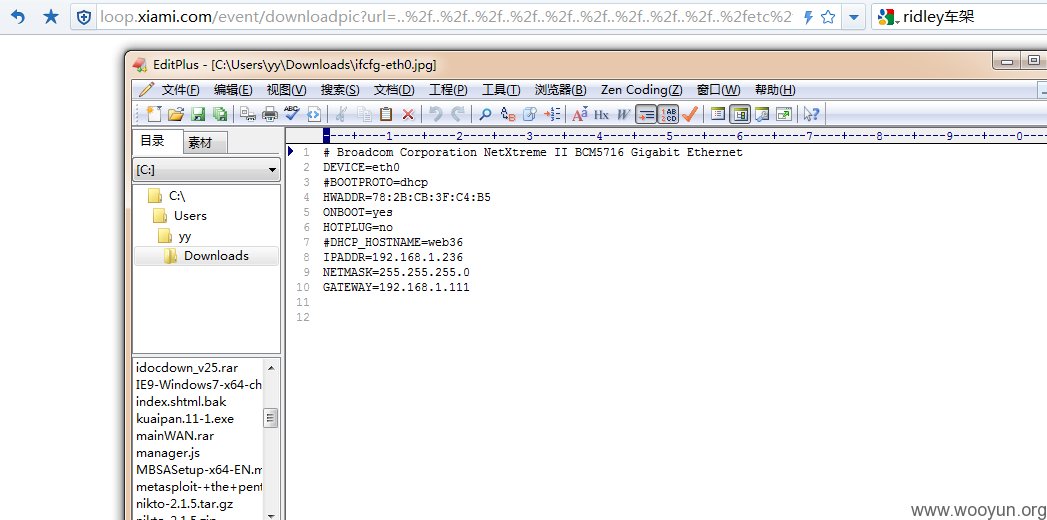Viewport: 1047px width, 520px height.
Task: Open the 文件(F) menu
Action: (180, 90)
